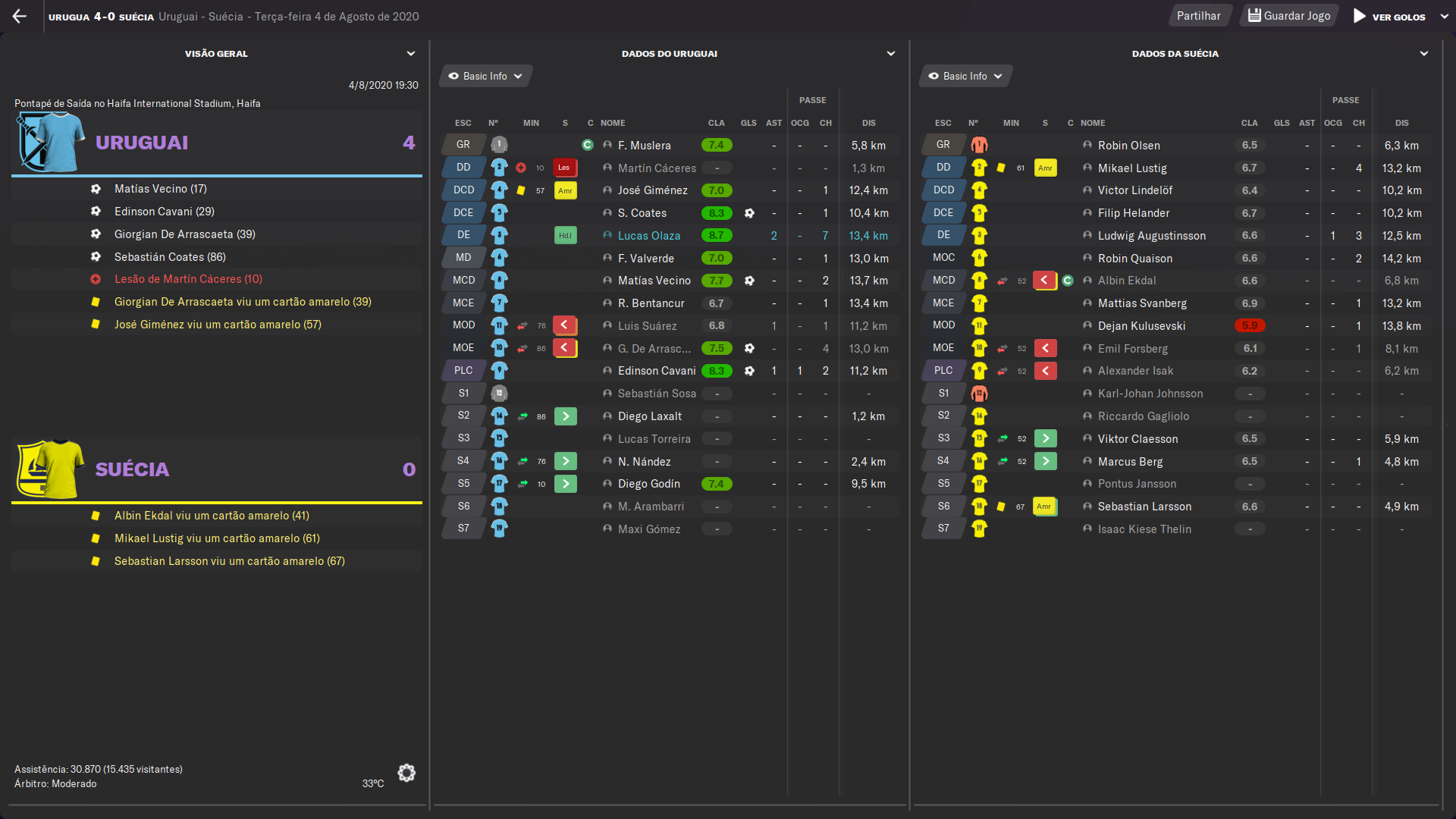Expand Visão Geral panel selector
This screenshot has height=819, width=1456.
411,54
